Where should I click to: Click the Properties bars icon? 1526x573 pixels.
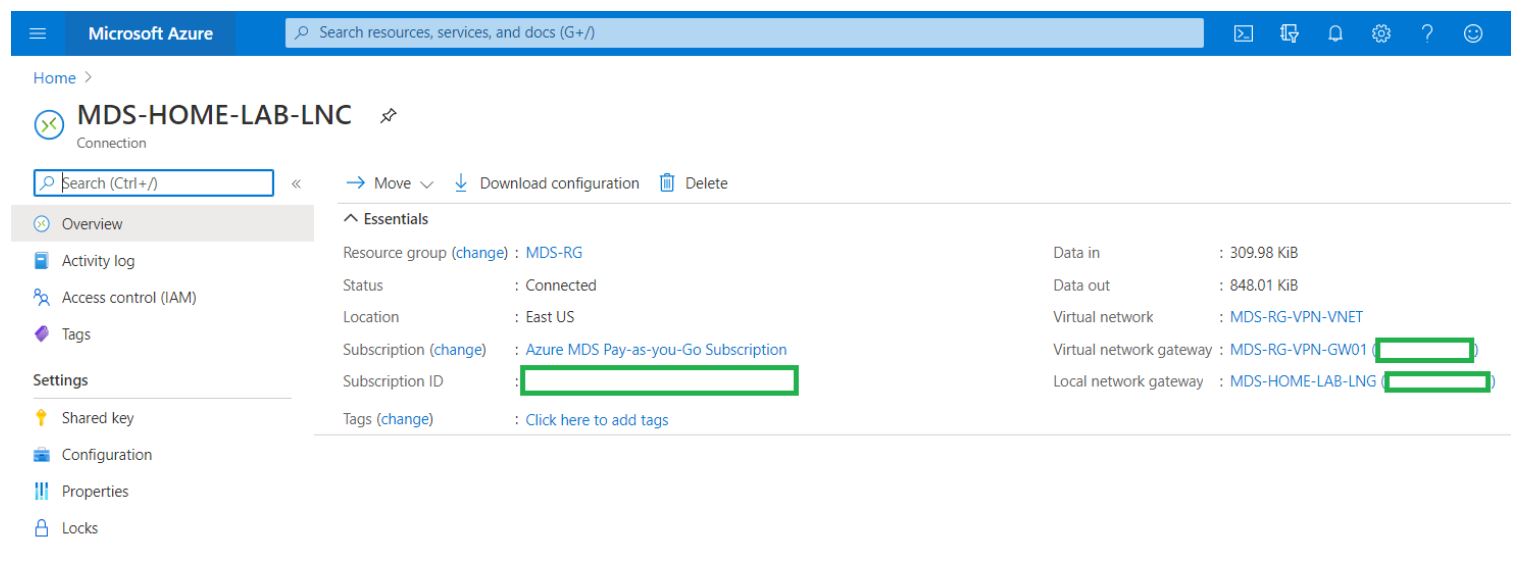pyautogui.click(x=41, y=491)
